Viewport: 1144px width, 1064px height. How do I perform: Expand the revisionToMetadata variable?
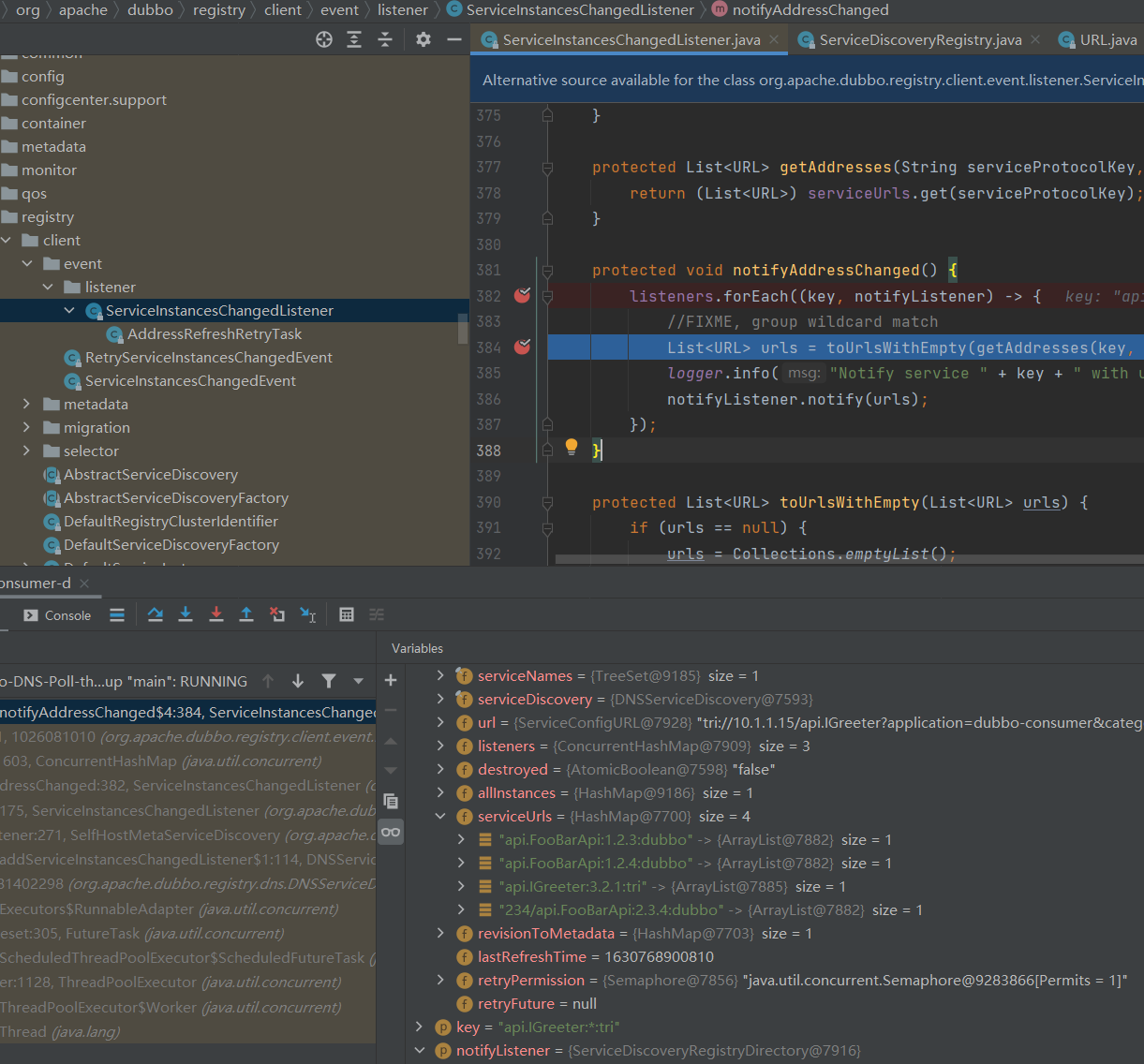pos(440,933)
